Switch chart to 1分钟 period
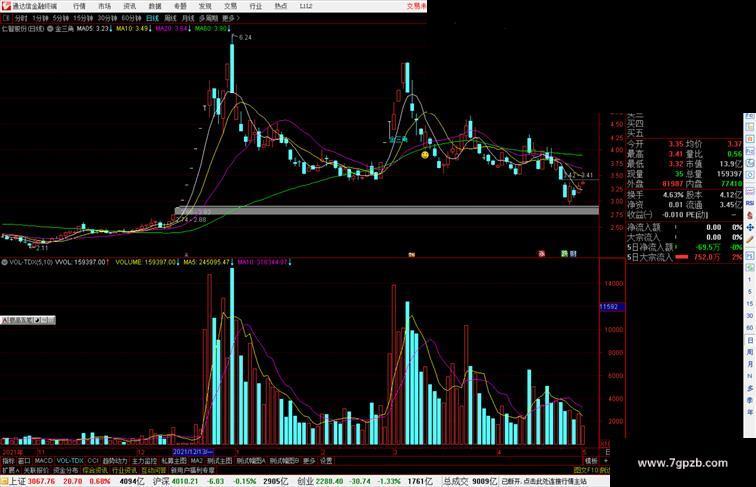This screenshot has height=487, width=756. [40, 18]
